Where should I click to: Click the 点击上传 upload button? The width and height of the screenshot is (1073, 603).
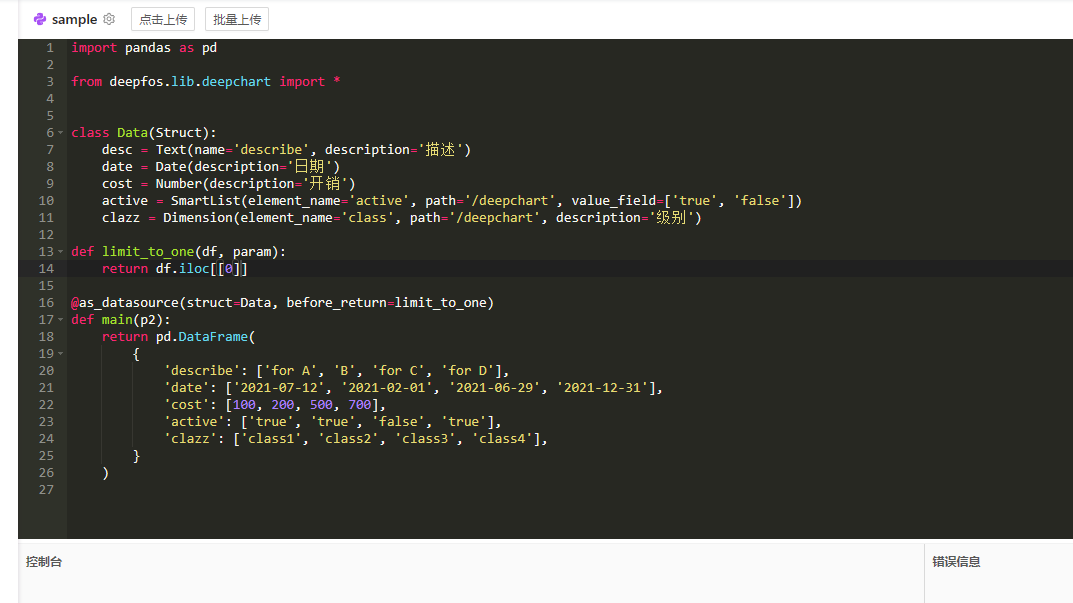click(x=162, y=19)
